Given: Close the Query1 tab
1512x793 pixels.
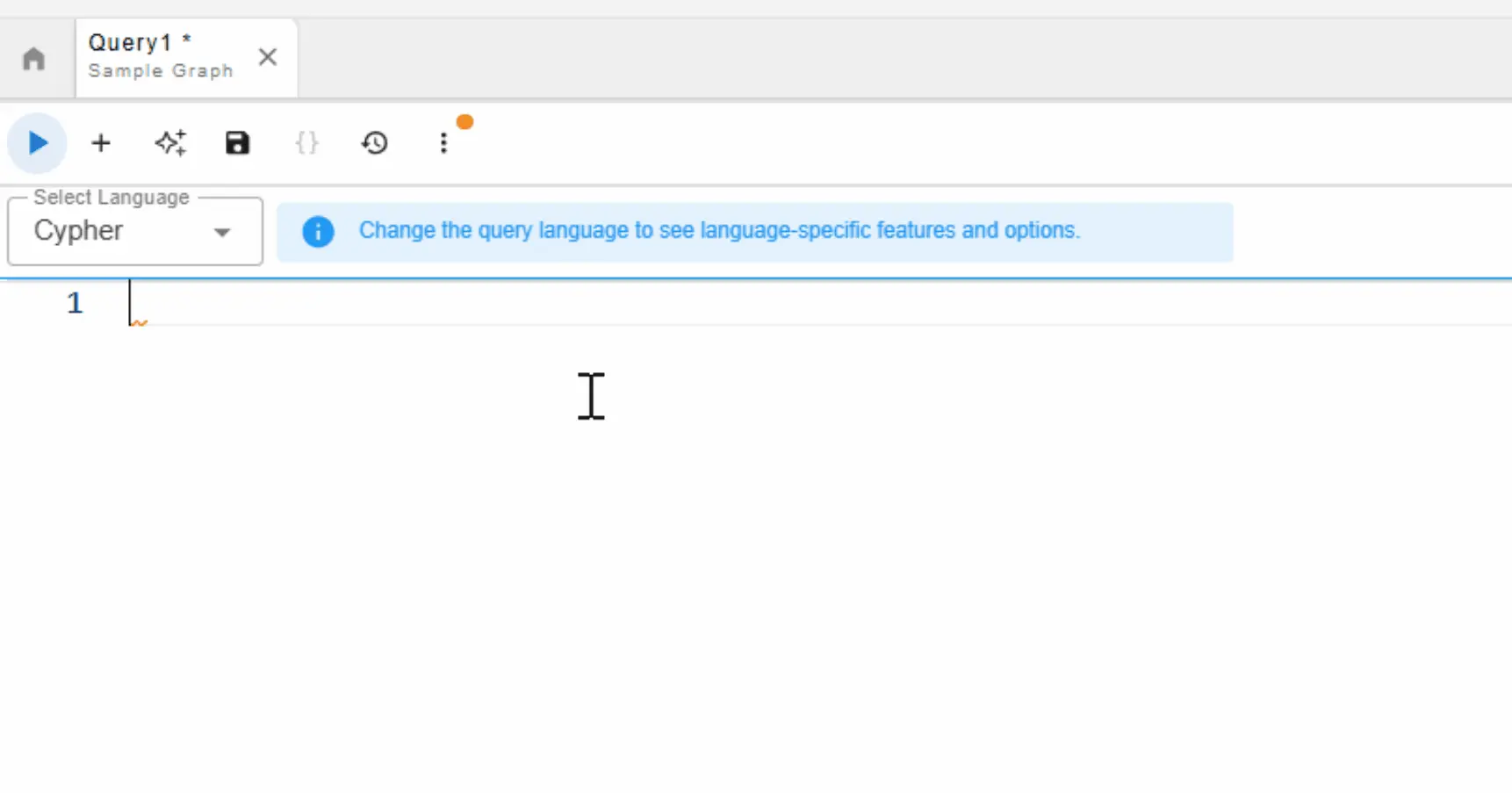Looking at the screenshot, I should click(x=268, y=57).
